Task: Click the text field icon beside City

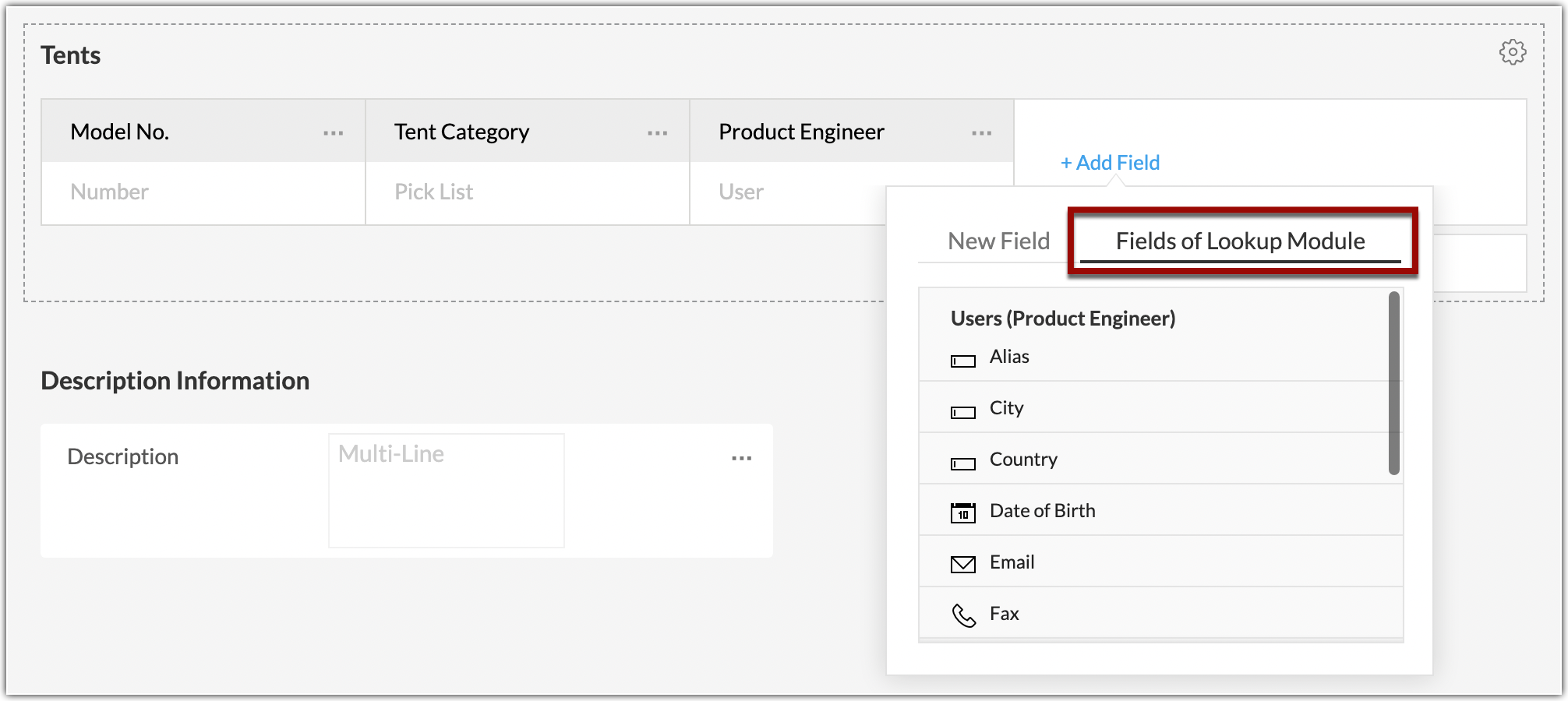Action: (962, 412)
